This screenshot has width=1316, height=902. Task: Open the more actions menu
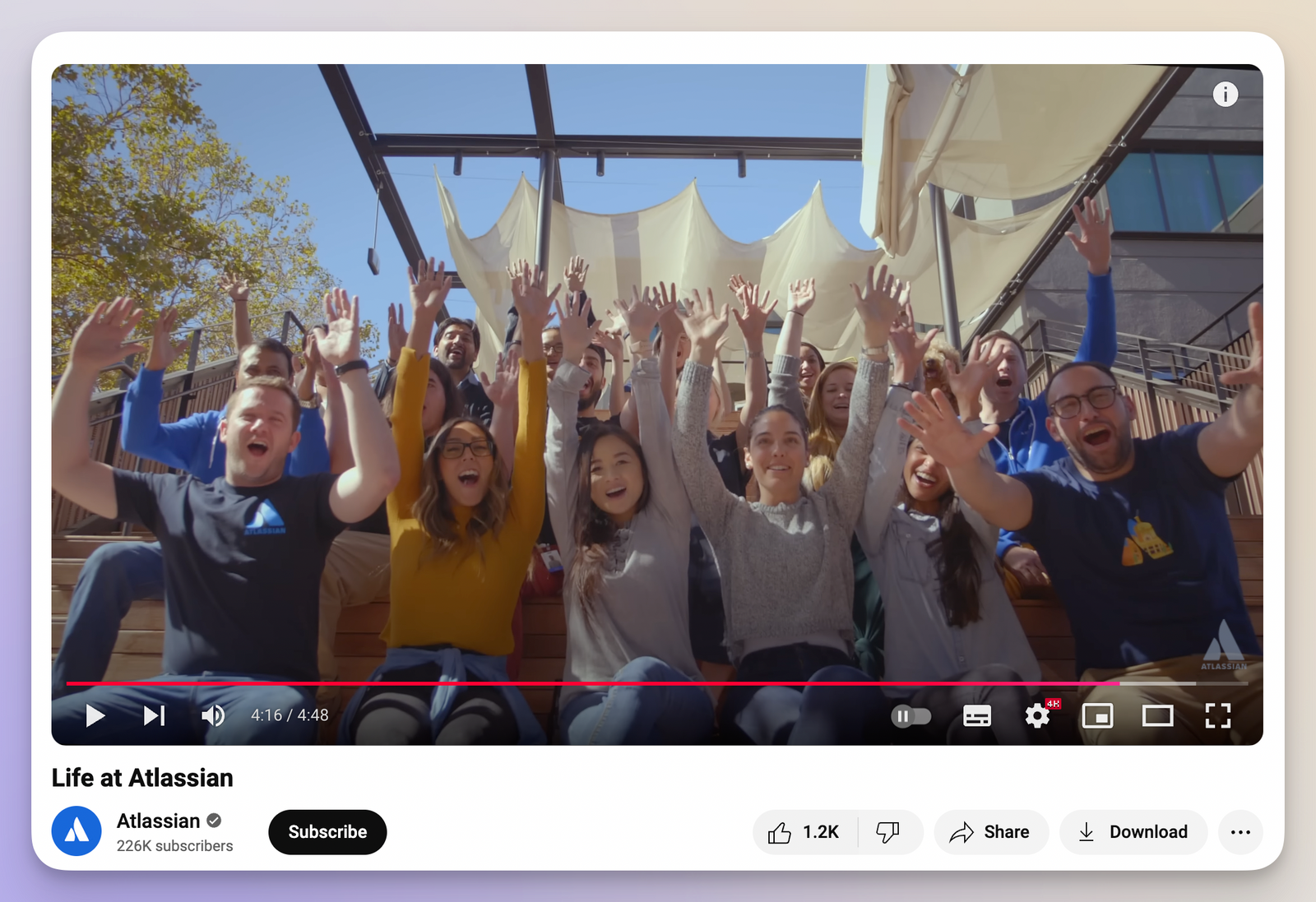tap(1240, 831)
